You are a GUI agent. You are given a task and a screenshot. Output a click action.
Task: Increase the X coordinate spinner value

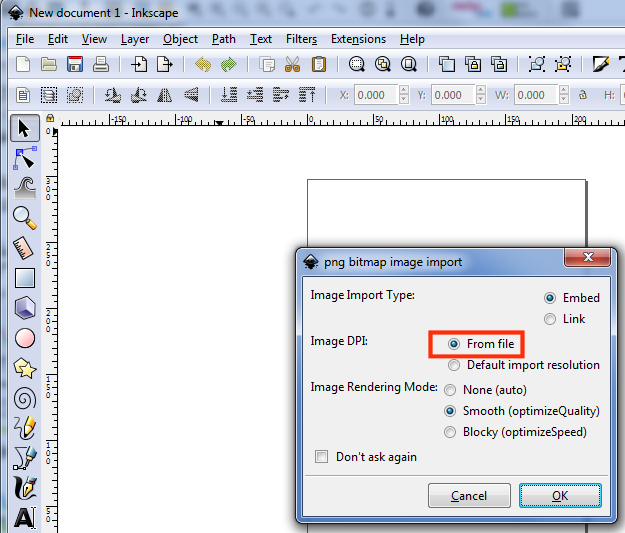(x=404, y=91)
